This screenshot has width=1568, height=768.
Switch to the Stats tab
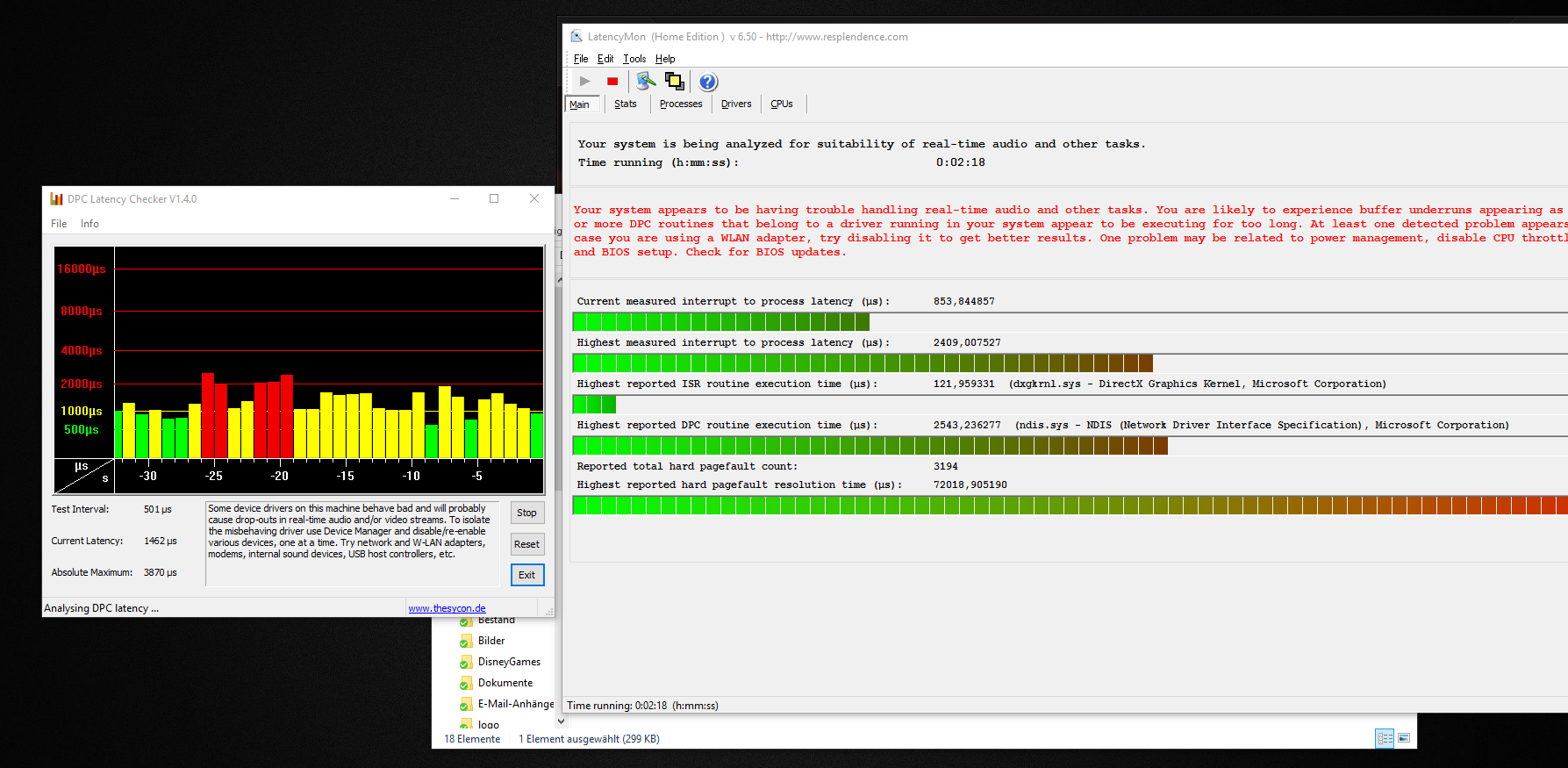point(626,104)
